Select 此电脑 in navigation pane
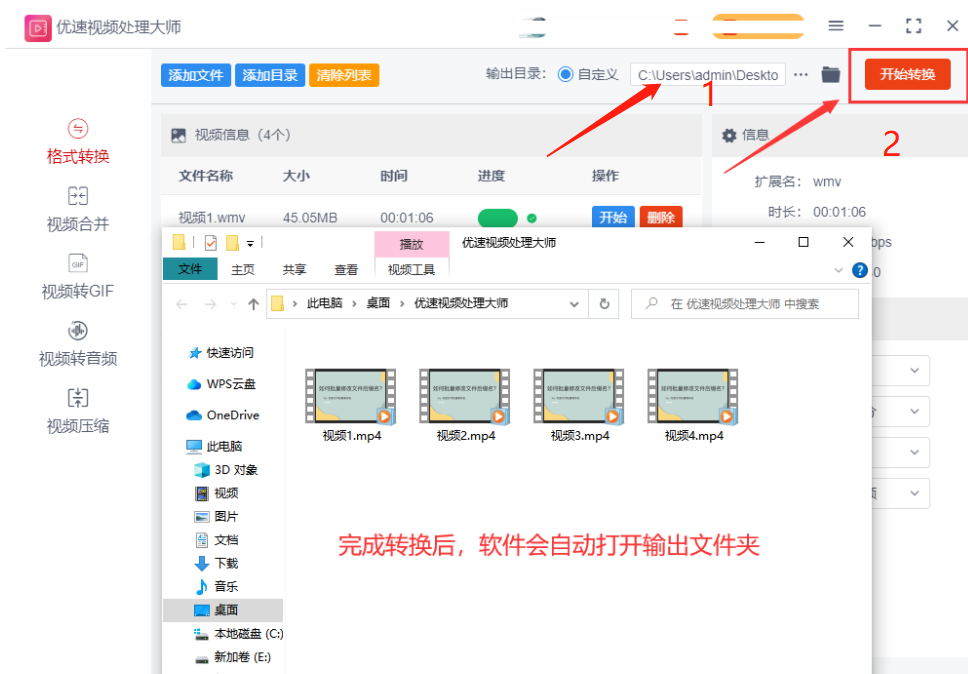 (x=214, y=446)
